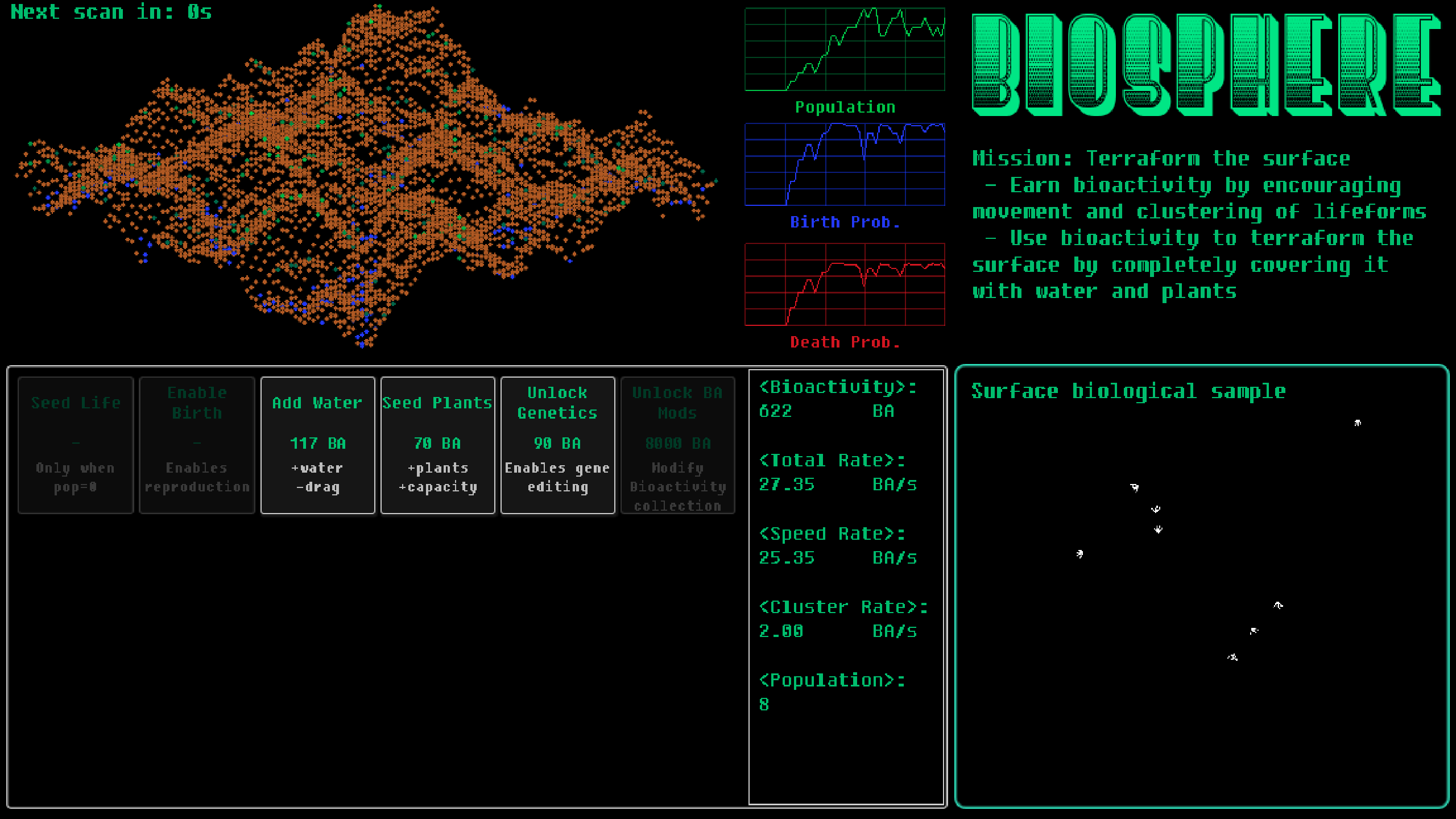Buy the Seed Plants upgrade
The width and height of the screenshot is (1456, 819).
(x=437, y=445)
